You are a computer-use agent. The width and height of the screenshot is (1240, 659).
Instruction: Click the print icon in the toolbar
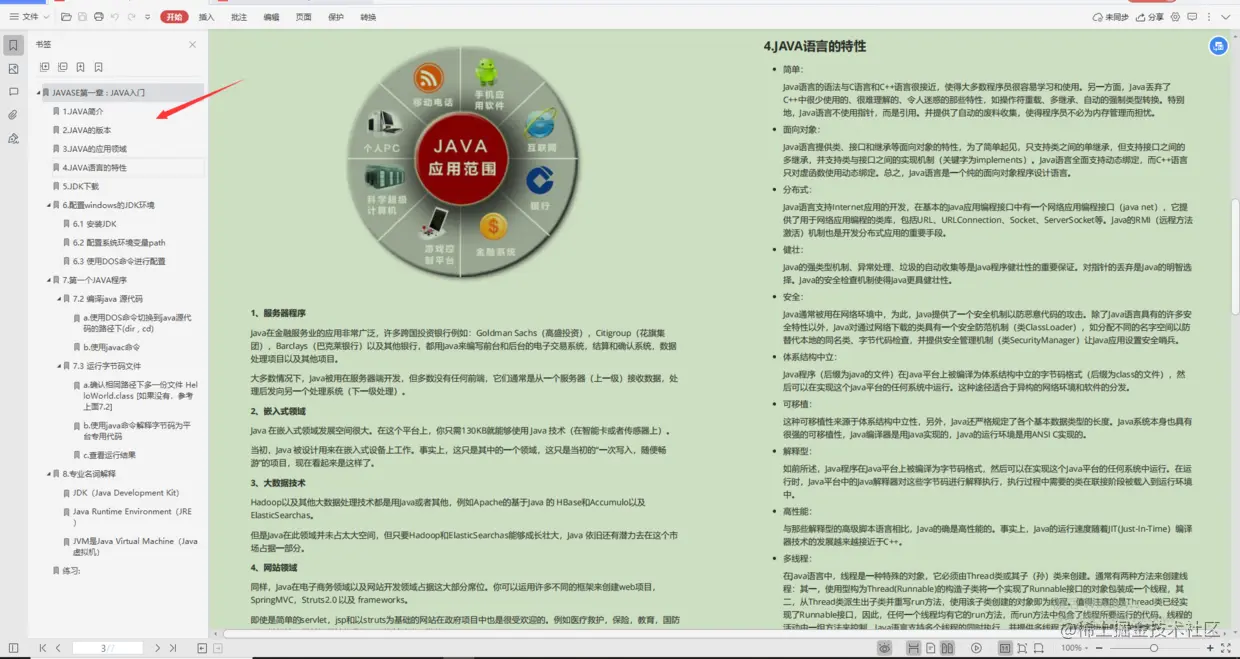(x=98, y=17)
